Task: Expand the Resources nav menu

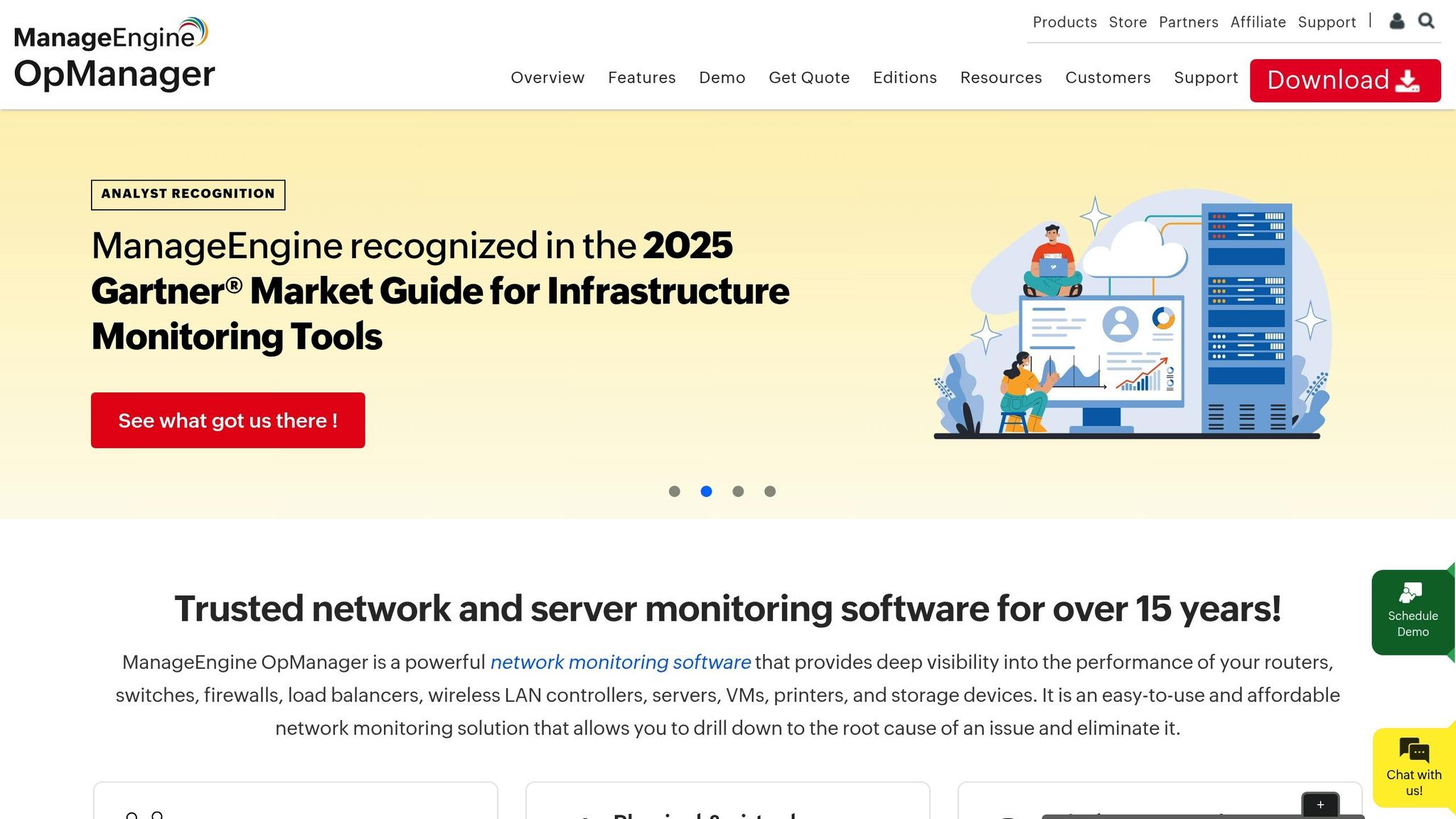Action: [x=1000, y=77]
